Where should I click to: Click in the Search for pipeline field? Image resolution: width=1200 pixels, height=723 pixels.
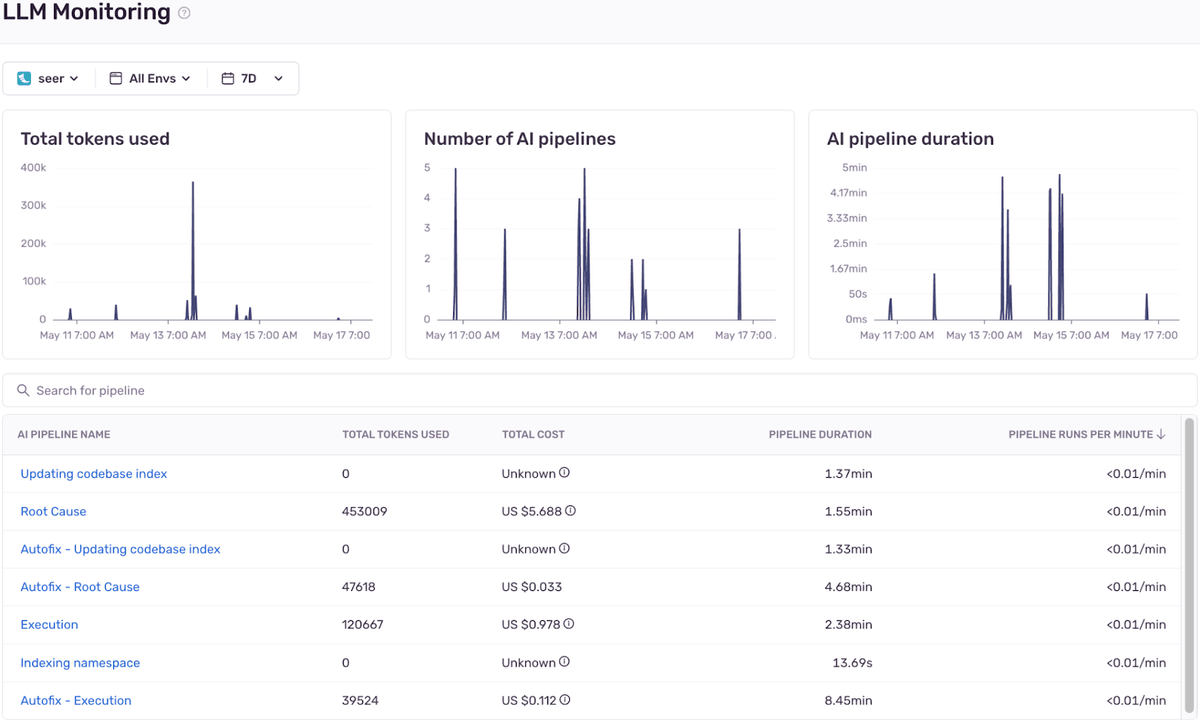[600, 391]
